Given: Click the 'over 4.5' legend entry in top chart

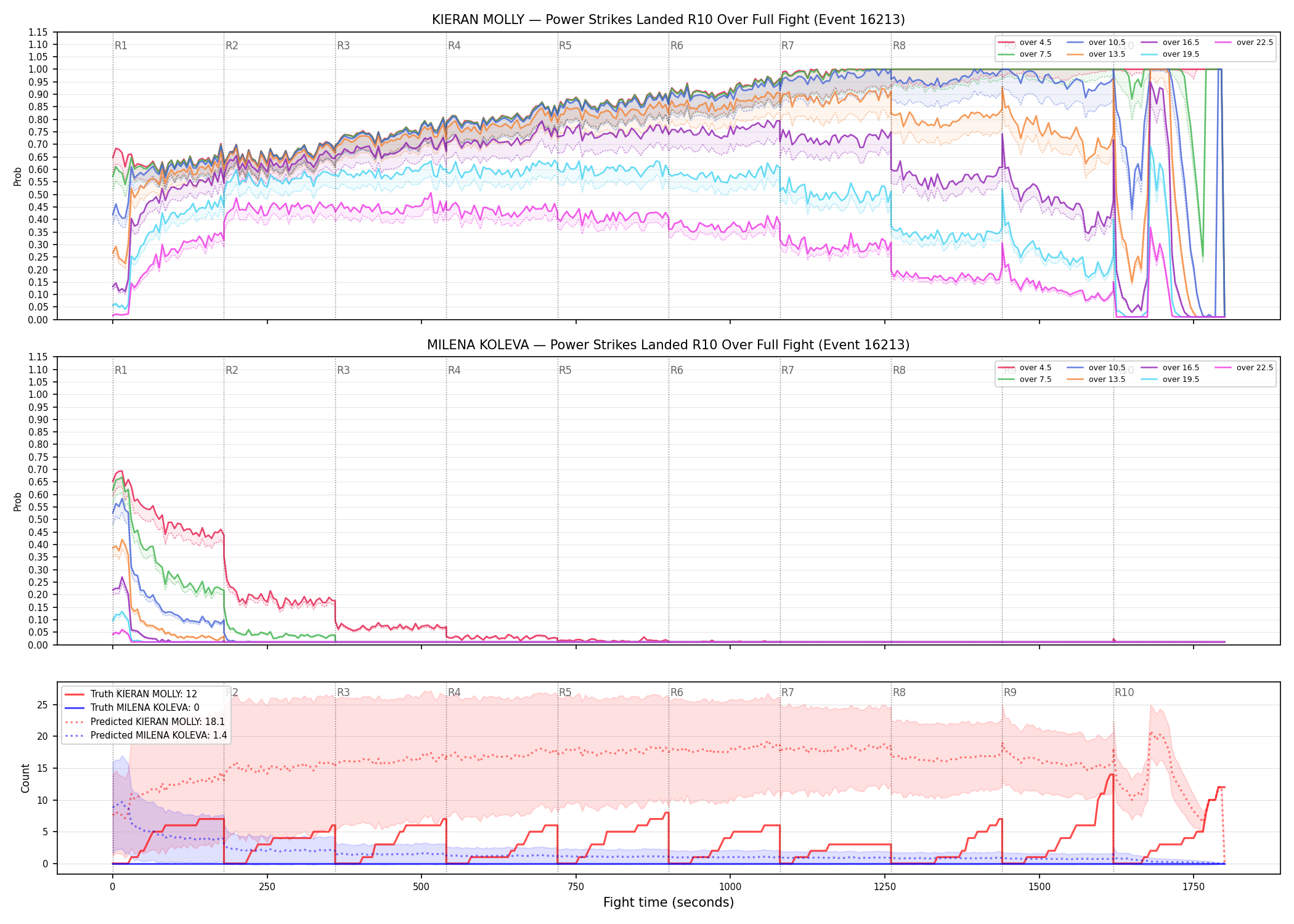Looking at the screenshot, I should click(1025, 43).
